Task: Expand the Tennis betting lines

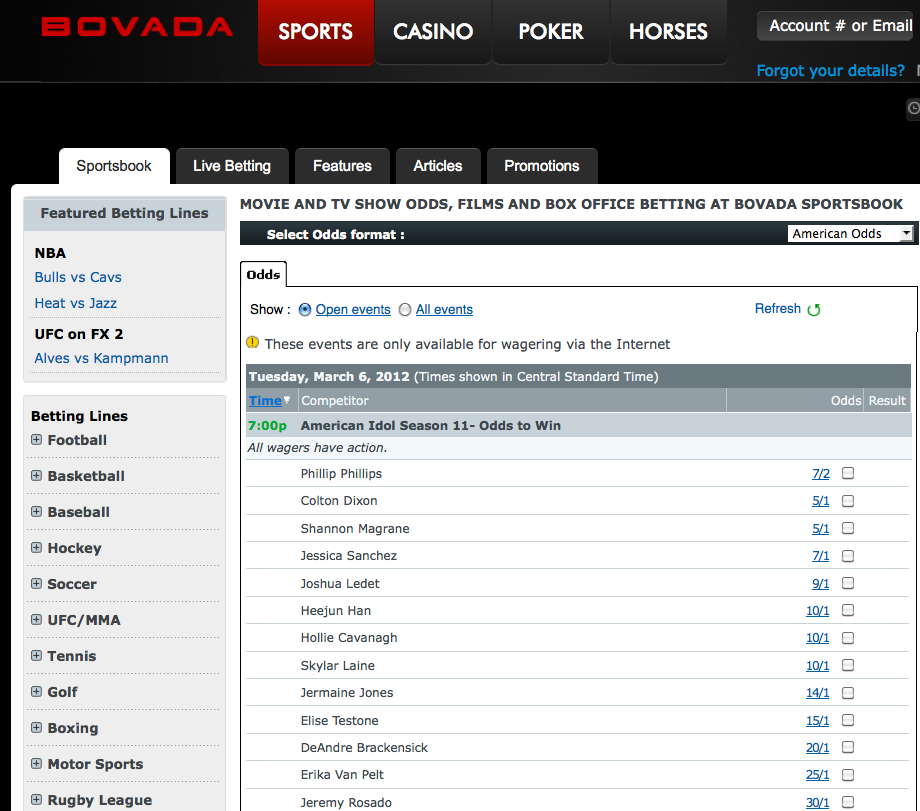Action: coord(36,655)
